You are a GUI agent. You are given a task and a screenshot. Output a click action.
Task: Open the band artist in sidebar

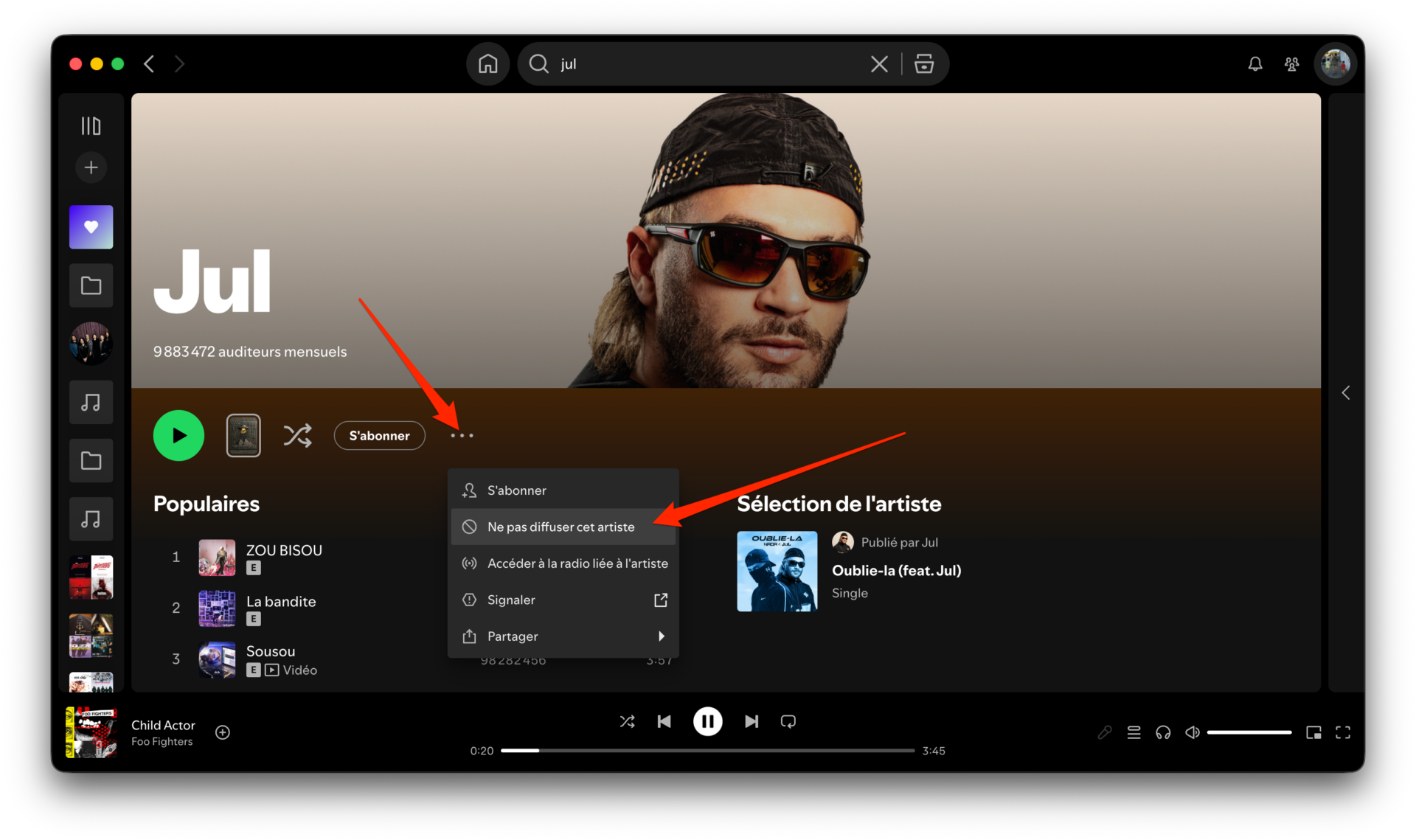tap(91, 344)
